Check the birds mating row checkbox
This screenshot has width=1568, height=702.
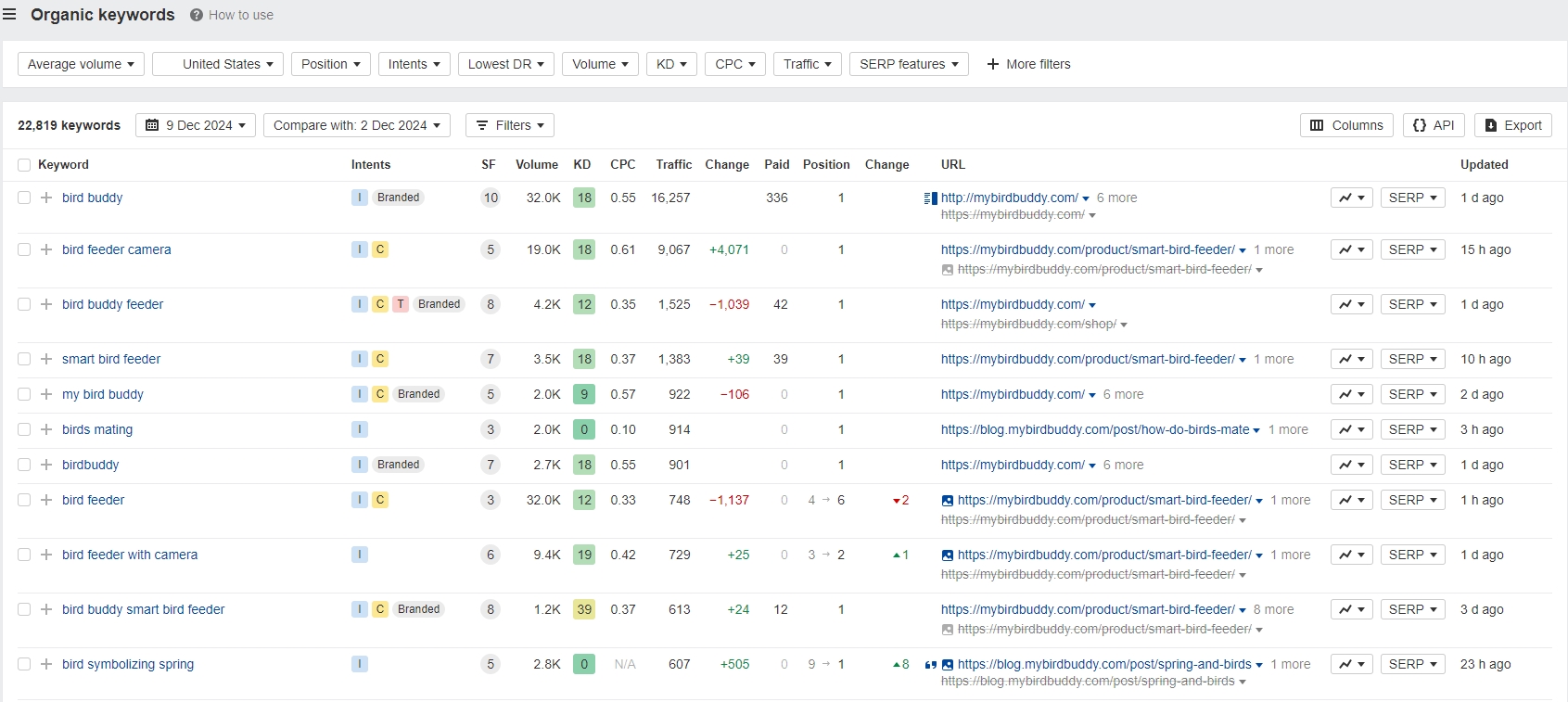(24, 429)
